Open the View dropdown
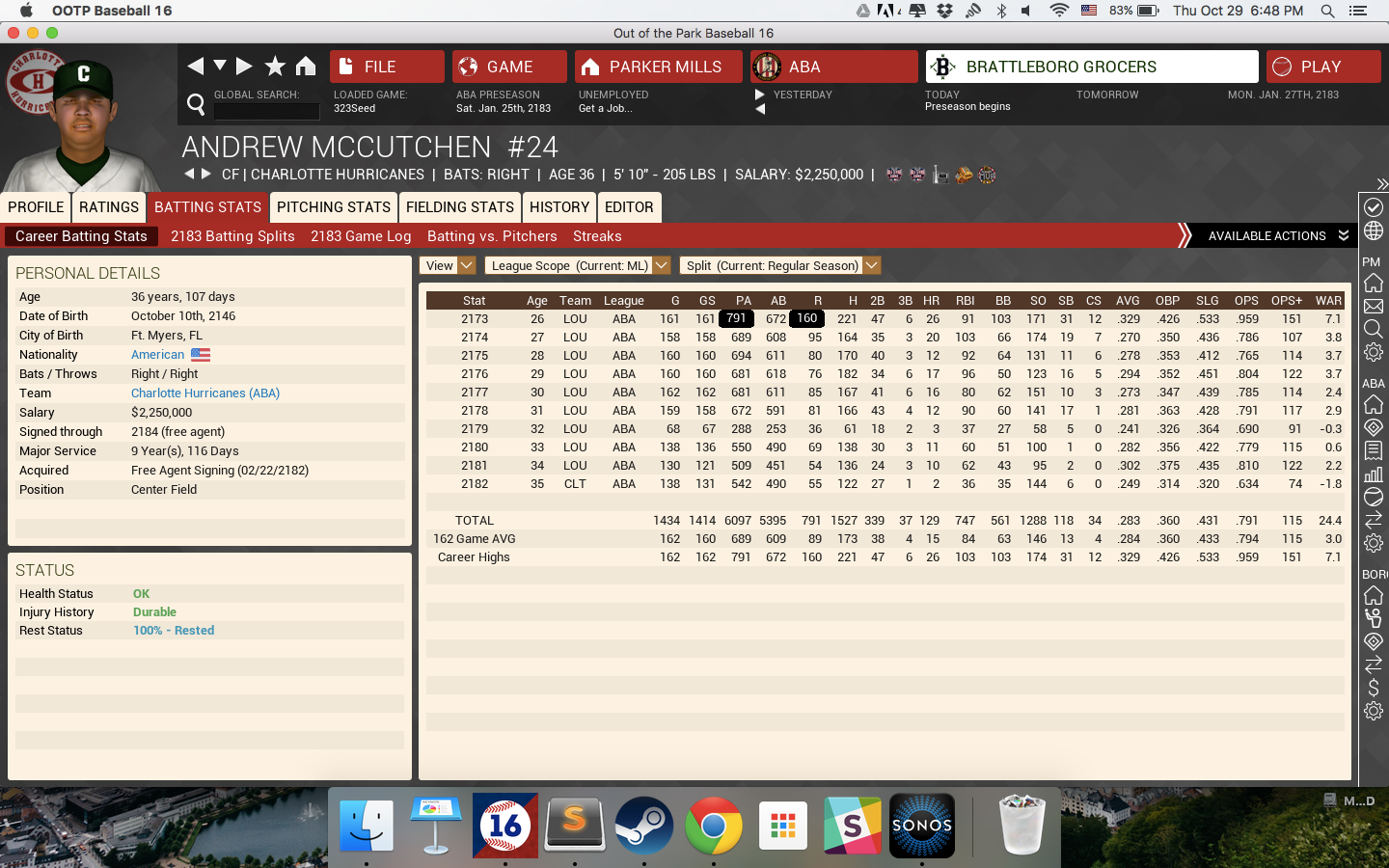Screen dimensions: 1389x868 point(449,265)
